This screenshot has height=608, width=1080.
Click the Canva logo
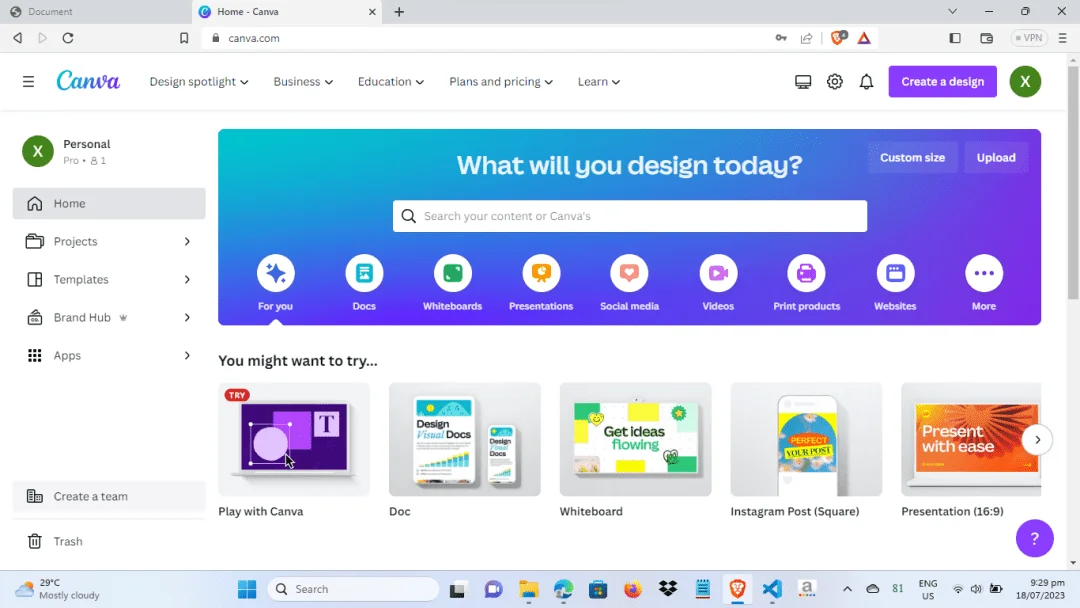pos(88,81)
